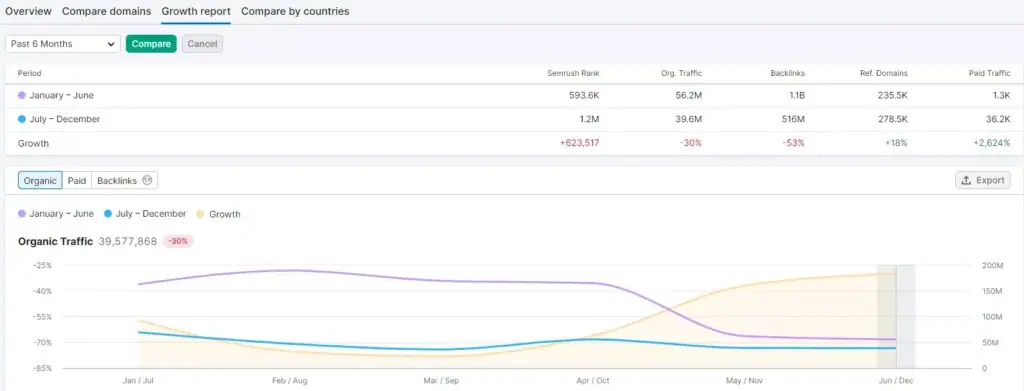Click the Semrush Rank column header
1024x391 pixels.
point(573,73)
